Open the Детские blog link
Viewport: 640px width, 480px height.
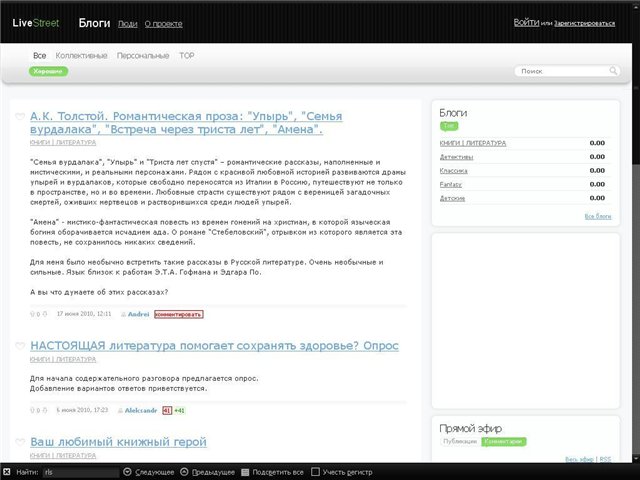tap(452, 198)
